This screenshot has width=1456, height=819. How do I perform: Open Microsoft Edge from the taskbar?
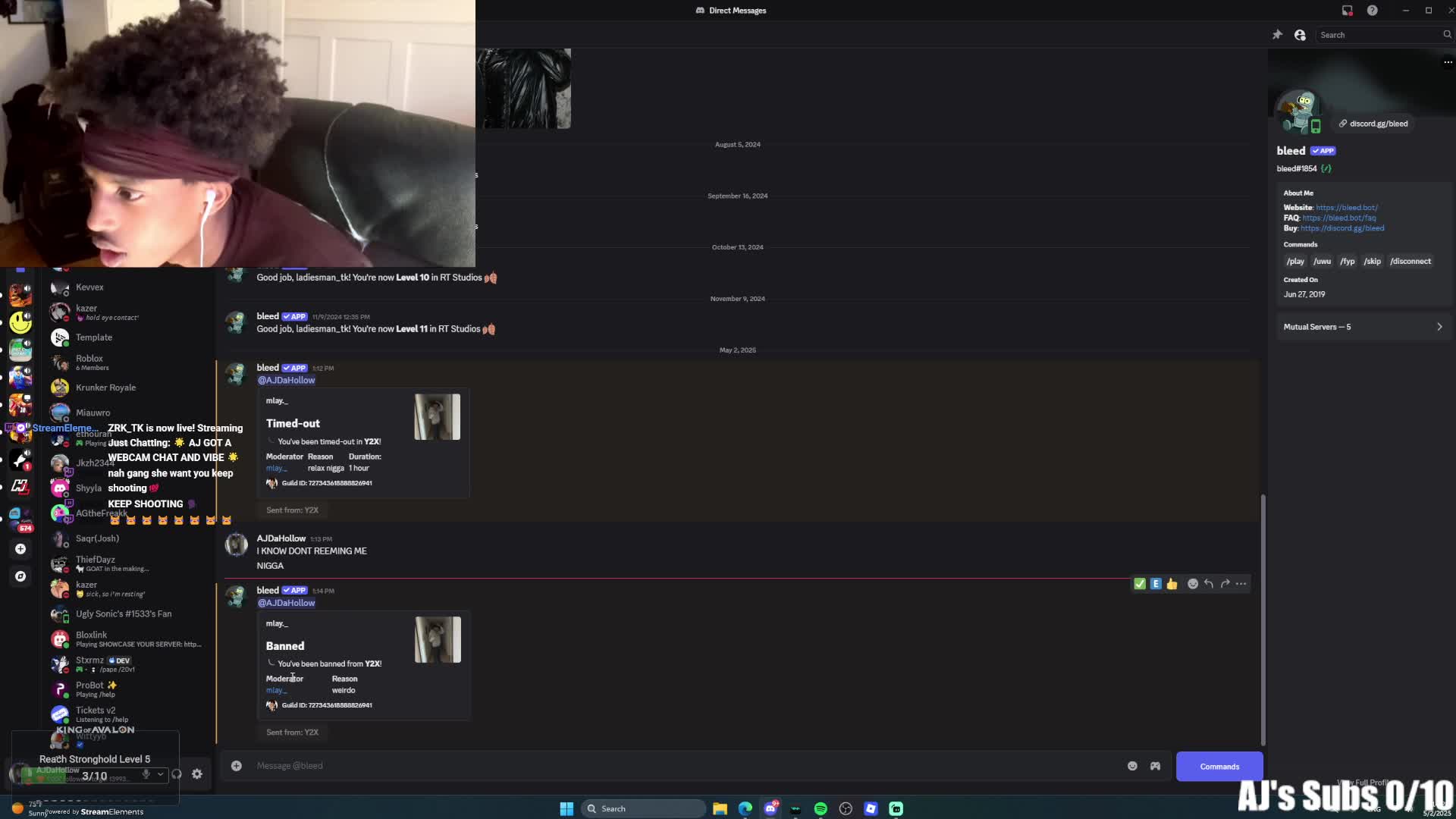[745, 809]
